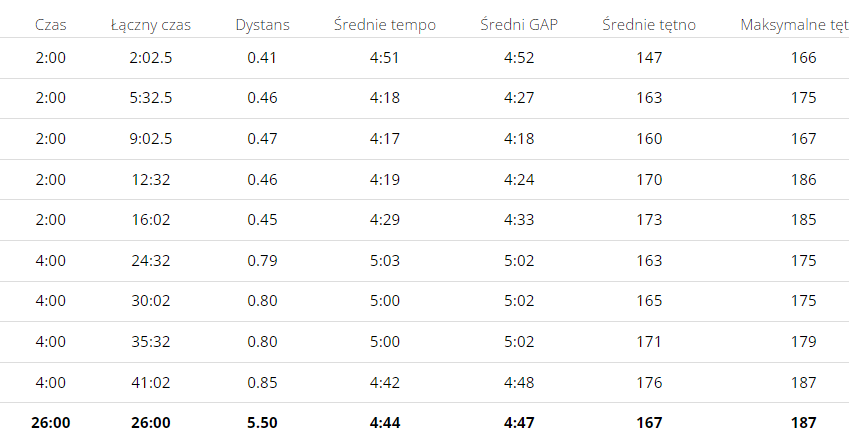Select the summary average pace 4:44
This screenshot has width=851, height=436.
(385, 423)
